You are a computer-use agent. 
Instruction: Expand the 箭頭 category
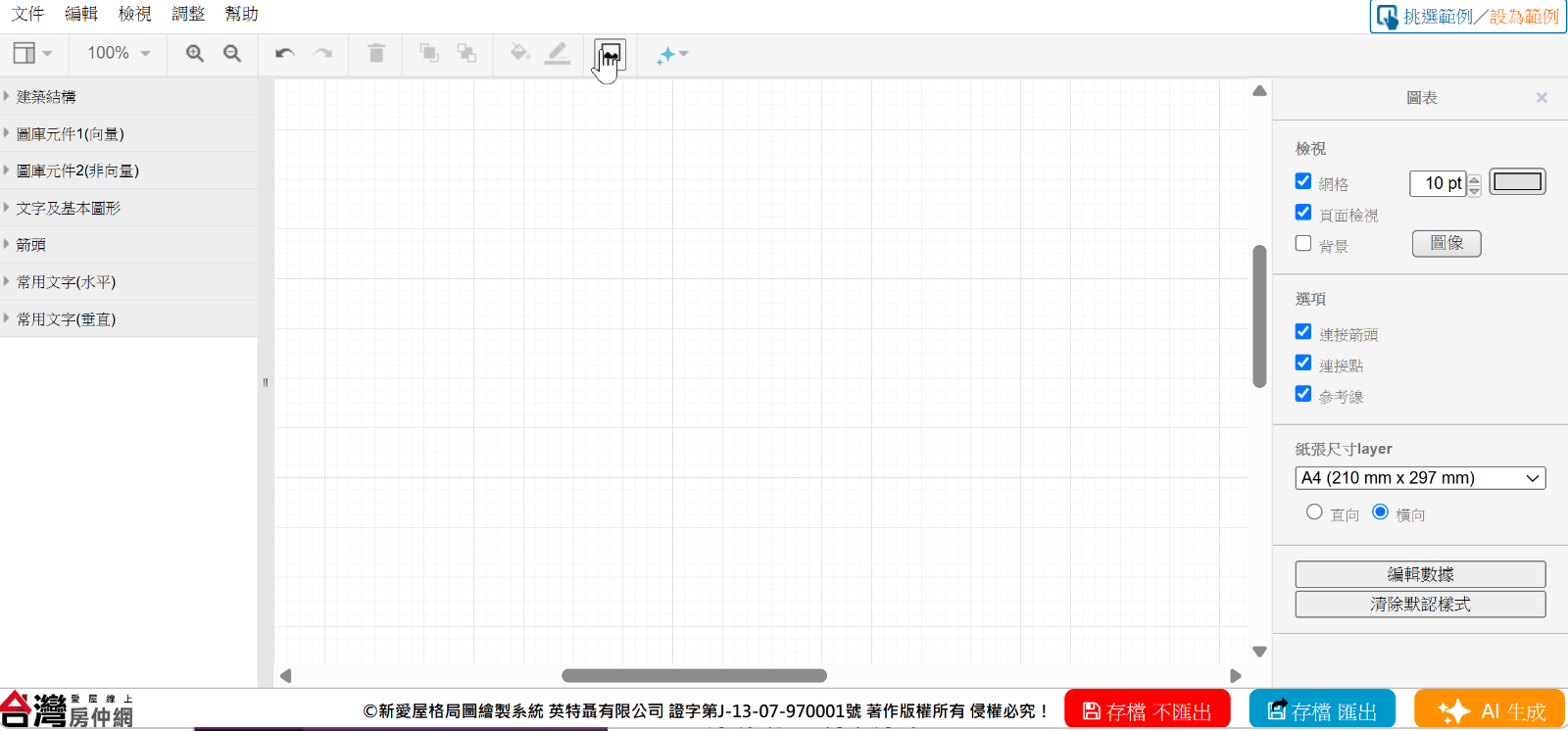pos(128,245)
